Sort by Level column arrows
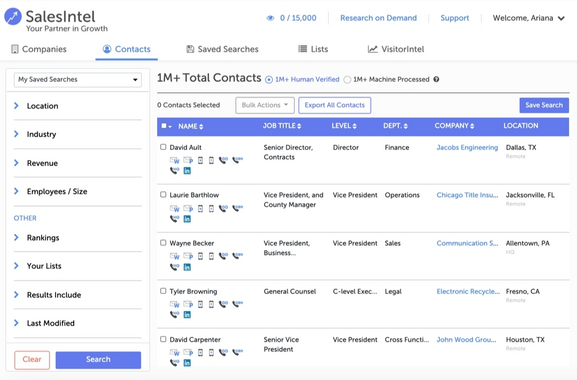This screenshot has width=577, height=380. pyautogui.click(x=355, y=126)
